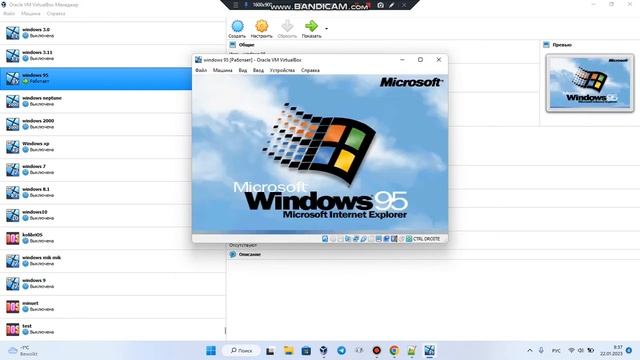This screenshot has width=640, height=360.
Task: Click the Поиск search box on taskbar
Action: (242, 351)
